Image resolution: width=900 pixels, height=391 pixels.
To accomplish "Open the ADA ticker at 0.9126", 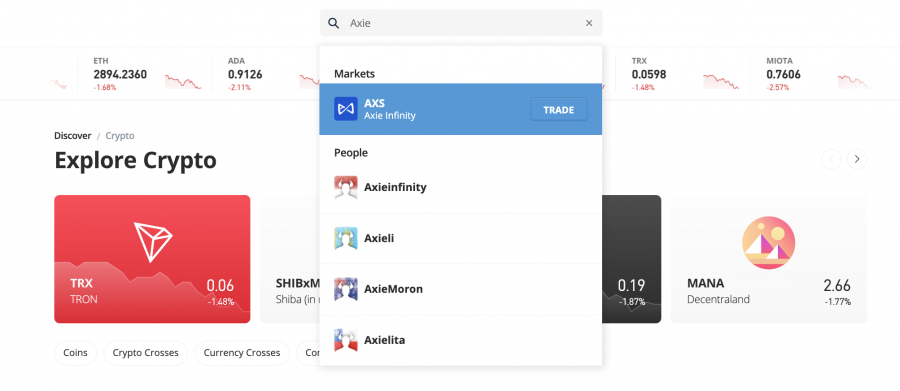I will click(266, 73).
